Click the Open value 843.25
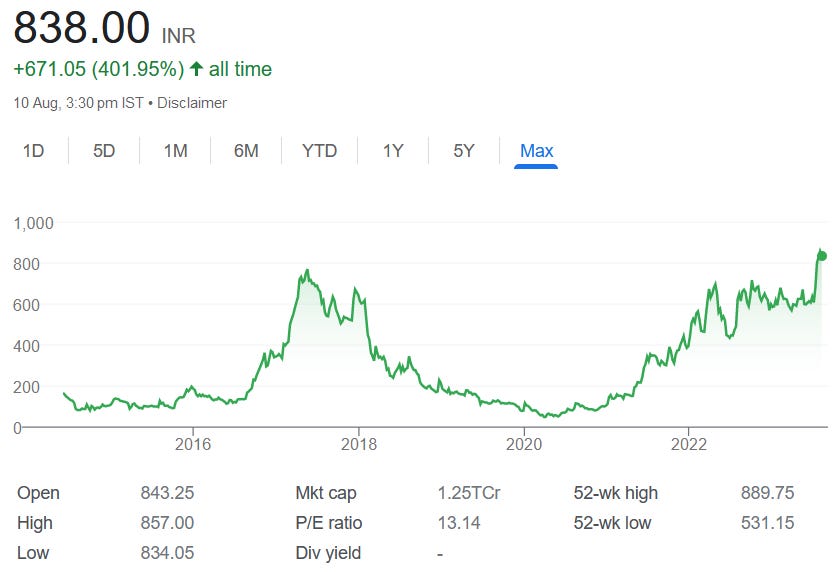The image size is (837, 572). point(168,492)
